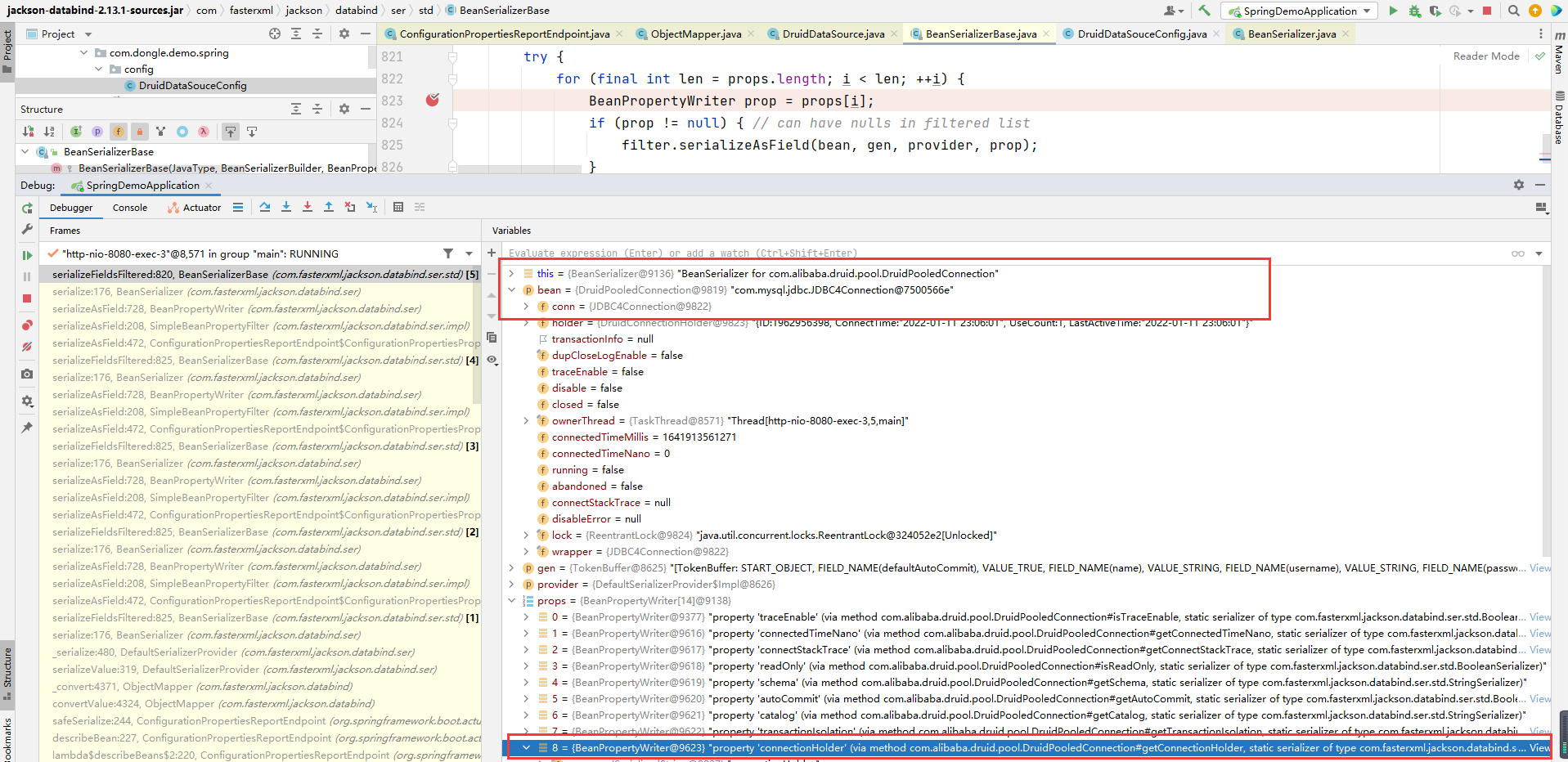Open Evaluate Expression calculator icon
1568x762 pixels.
point(398,207)
